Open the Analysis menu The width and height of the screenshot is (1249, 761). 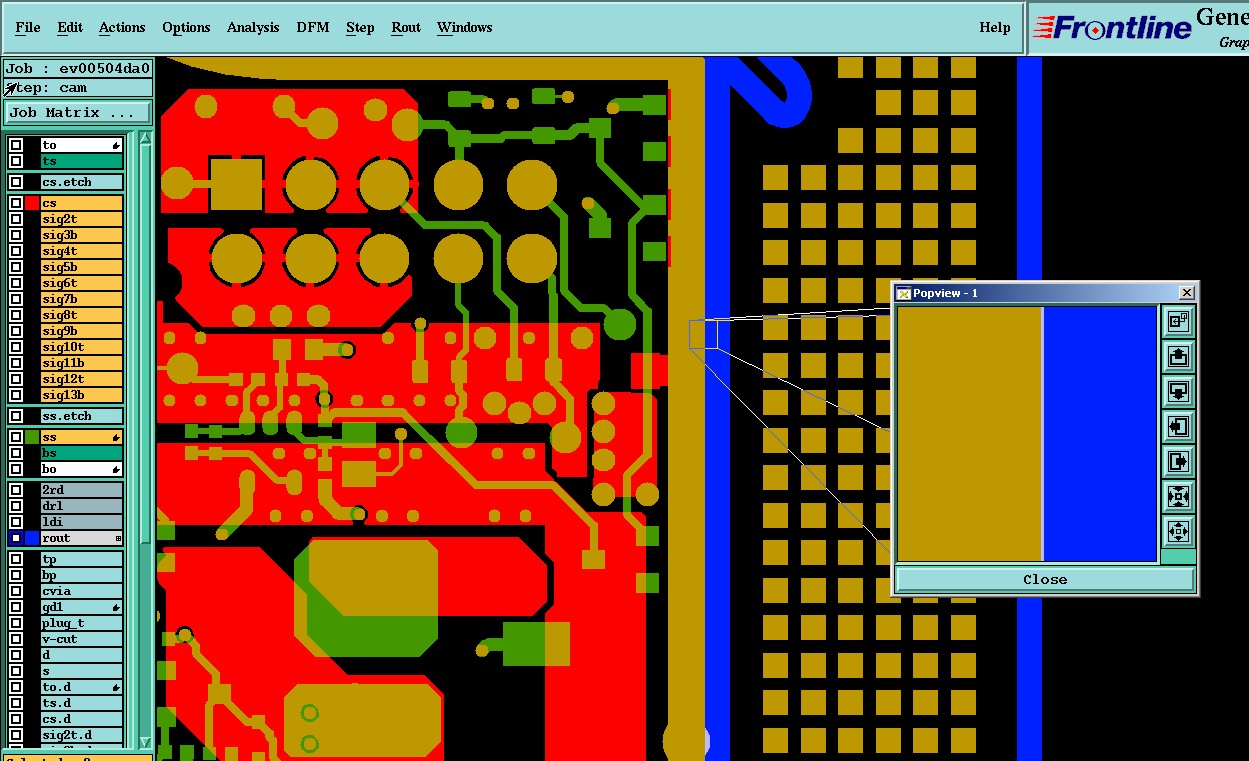[x=253, y=27]
